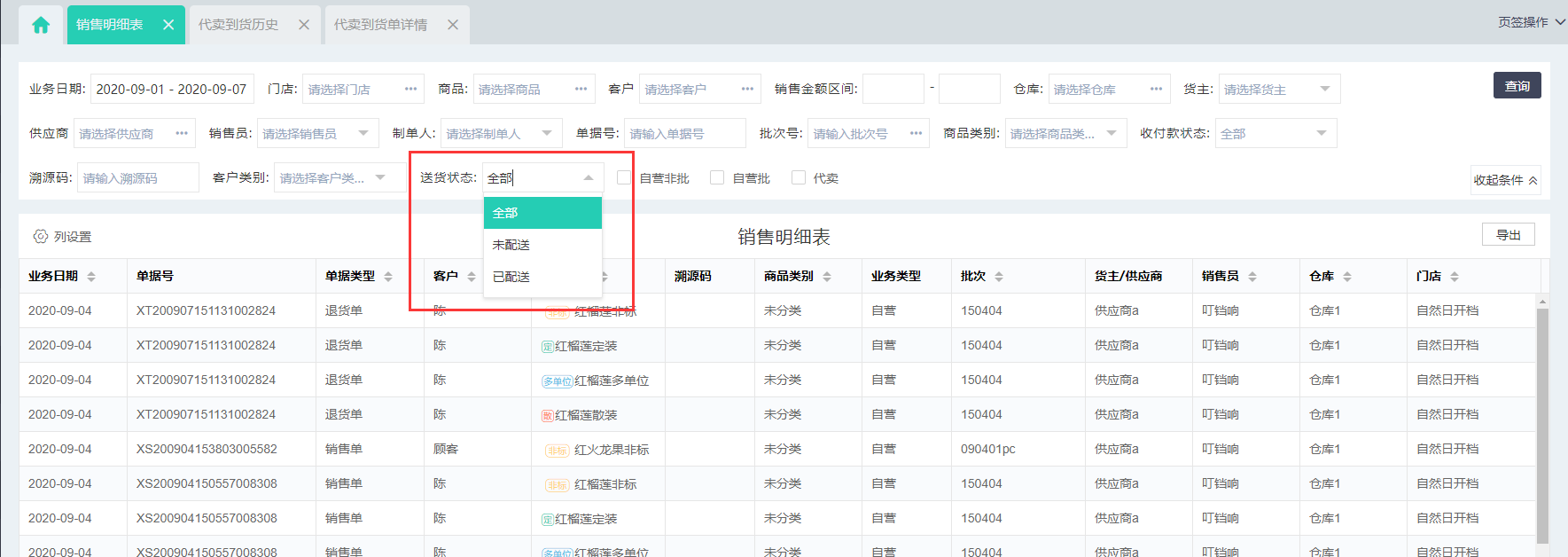The image size is (1568, 557).
Task: Click the 业务日期 range field
Action: point(172,89)
